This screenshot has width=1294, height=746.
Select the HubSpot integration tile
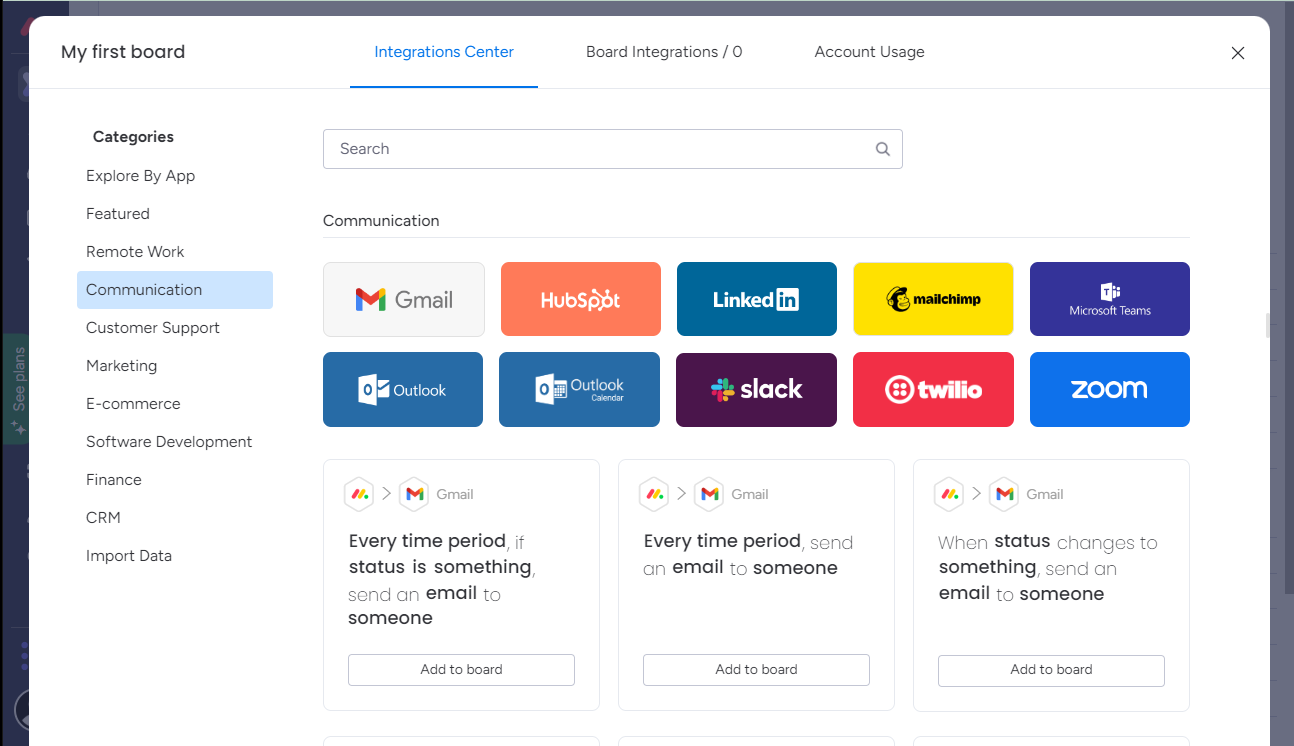(580, 299)
